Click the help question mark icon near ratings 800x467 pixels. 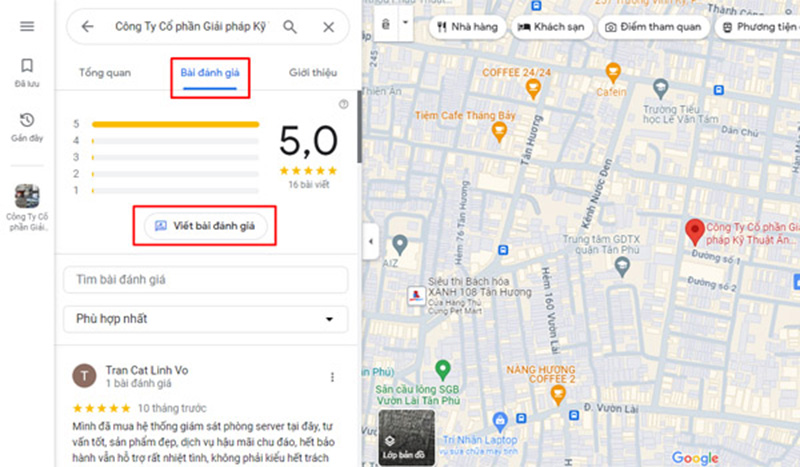(x=344, y=104)
